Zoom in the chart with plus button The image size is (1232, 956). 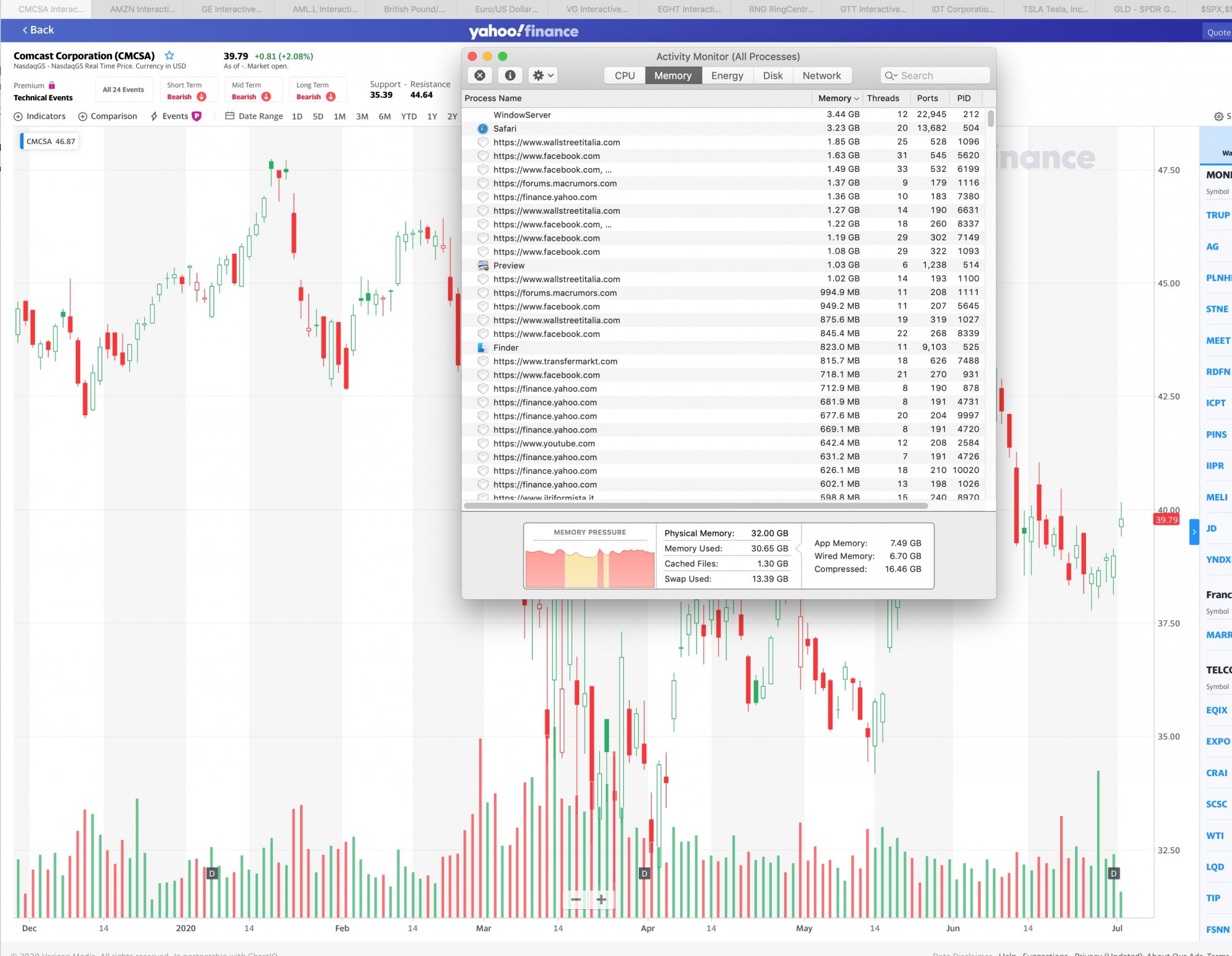pyautogui.click(x=601, y=899)
